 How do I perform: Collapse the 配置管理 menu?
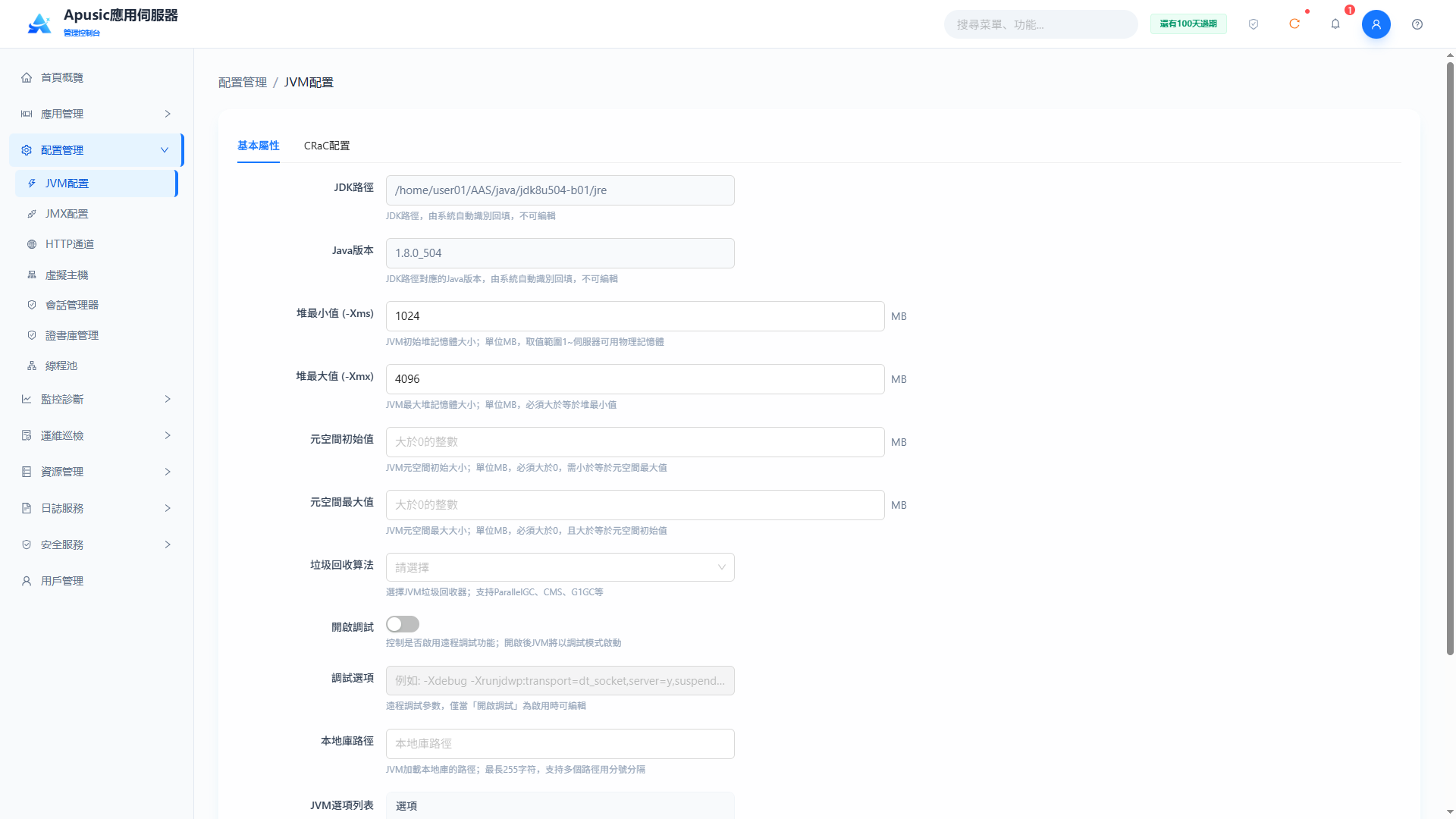click(96, 150)
